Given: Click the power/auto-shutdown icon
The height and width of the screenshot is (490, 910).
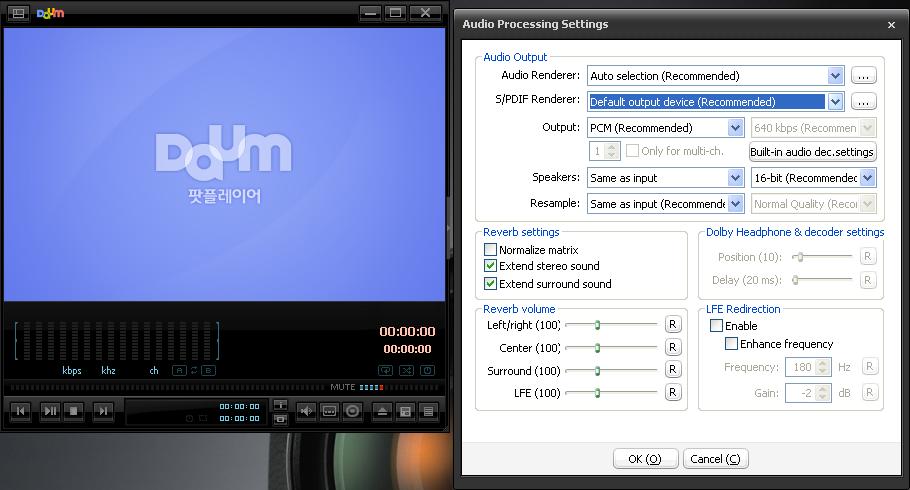Looking at the screenshot, I should click(427, 370).
